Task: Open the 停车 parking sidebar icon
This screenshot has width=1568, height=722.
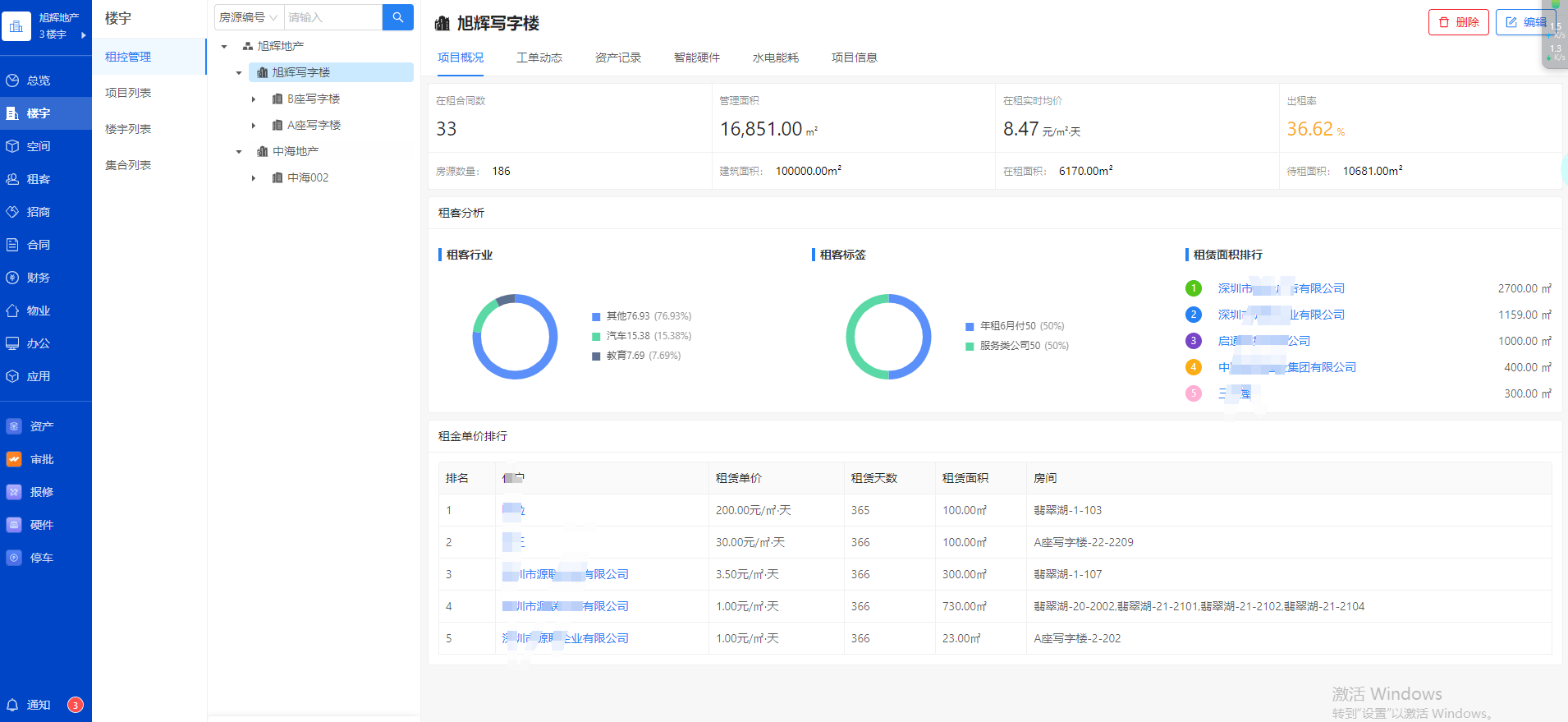Action: pos(14,558)
